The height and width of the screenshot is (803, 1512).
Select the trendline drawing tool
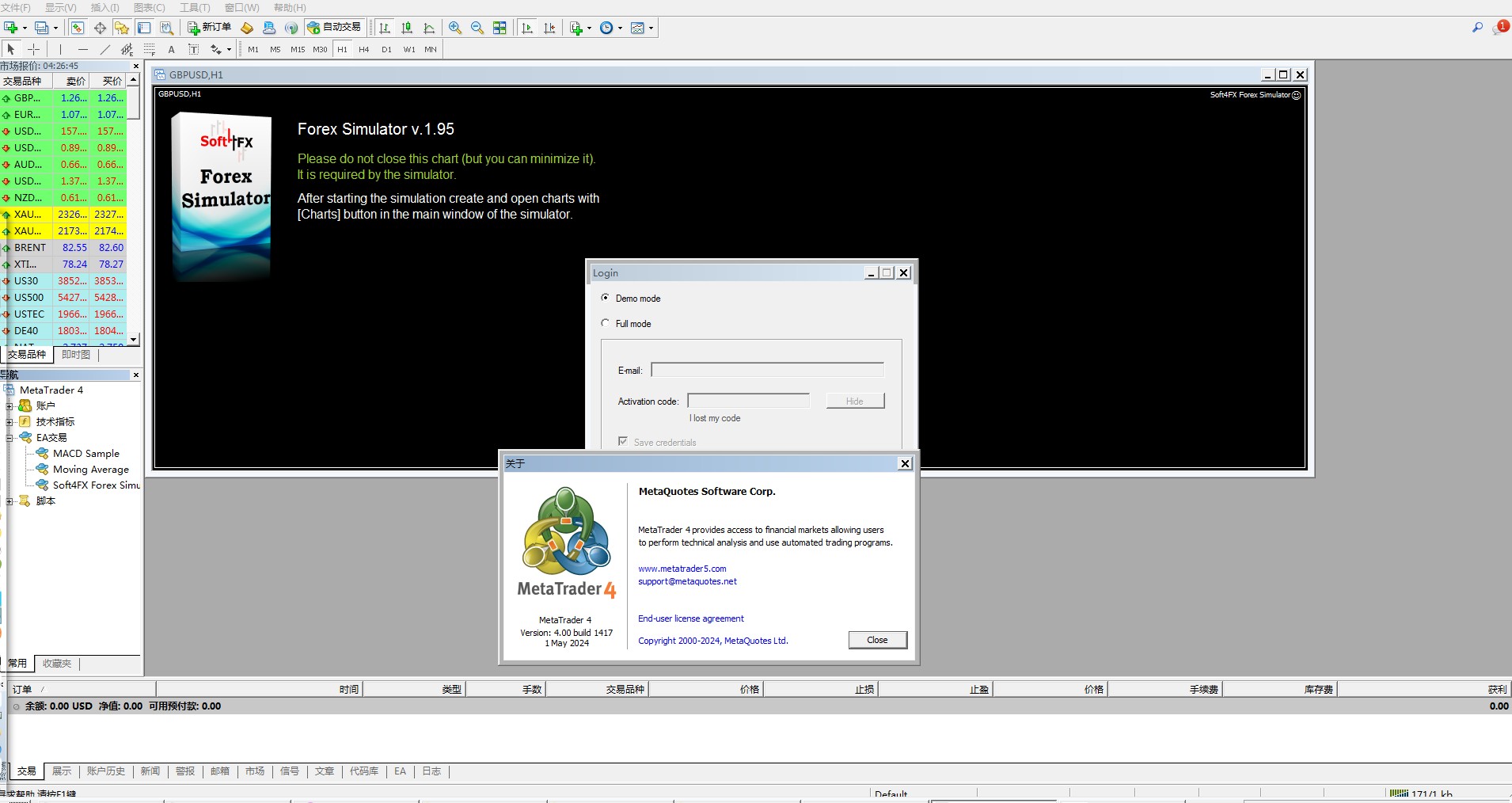[x=104, y=49]
